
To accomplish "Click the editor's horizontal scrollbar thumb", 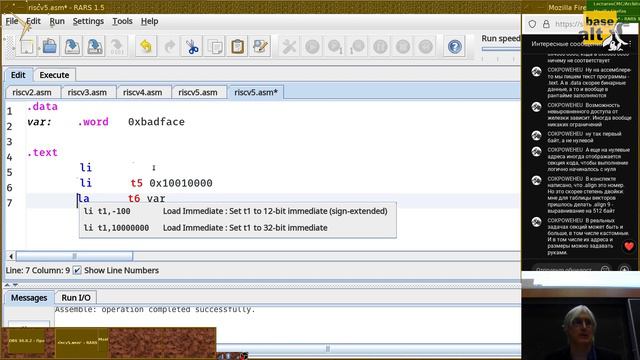I will 74,256.
